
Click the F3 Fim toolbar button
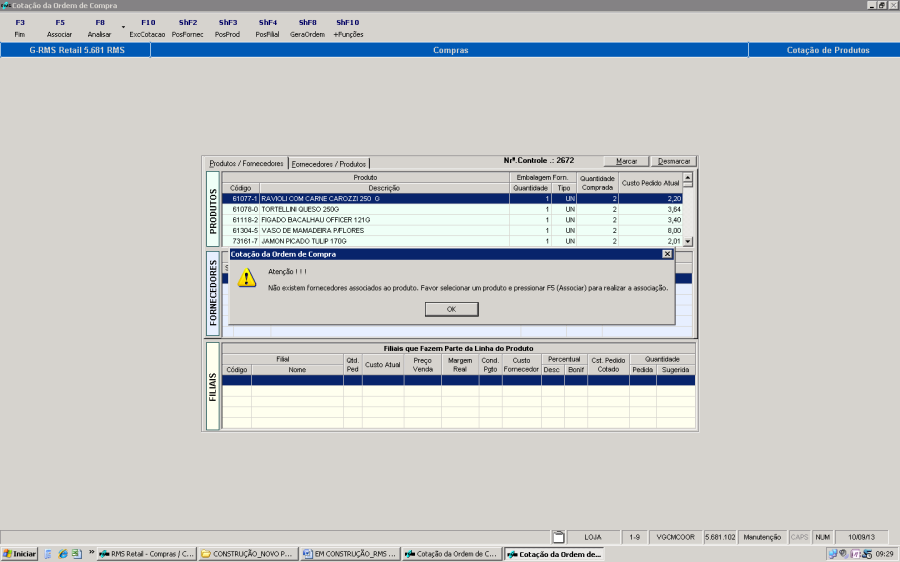20,28
